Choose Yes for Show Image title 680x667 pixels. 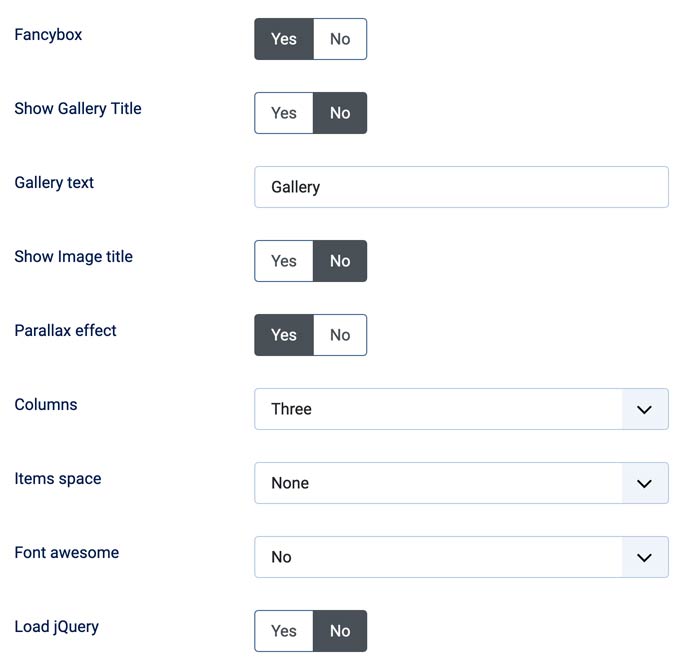pyautogui.click(x=284, y=261)
